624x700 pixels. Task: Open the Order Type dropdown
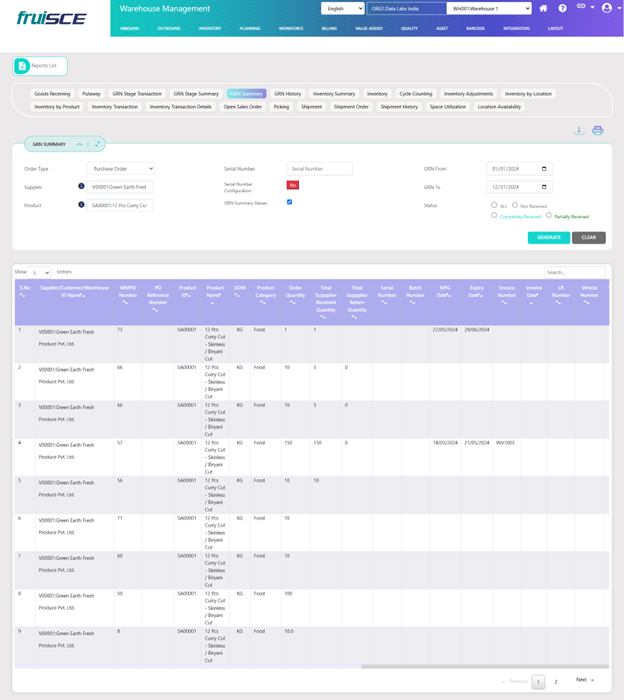pos(120,169)
